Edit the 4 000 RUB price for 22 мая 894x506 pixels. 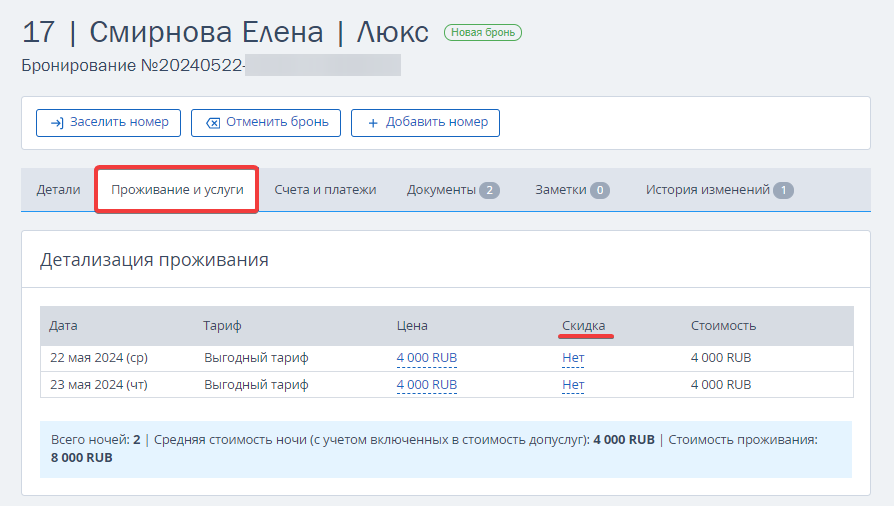426,358
